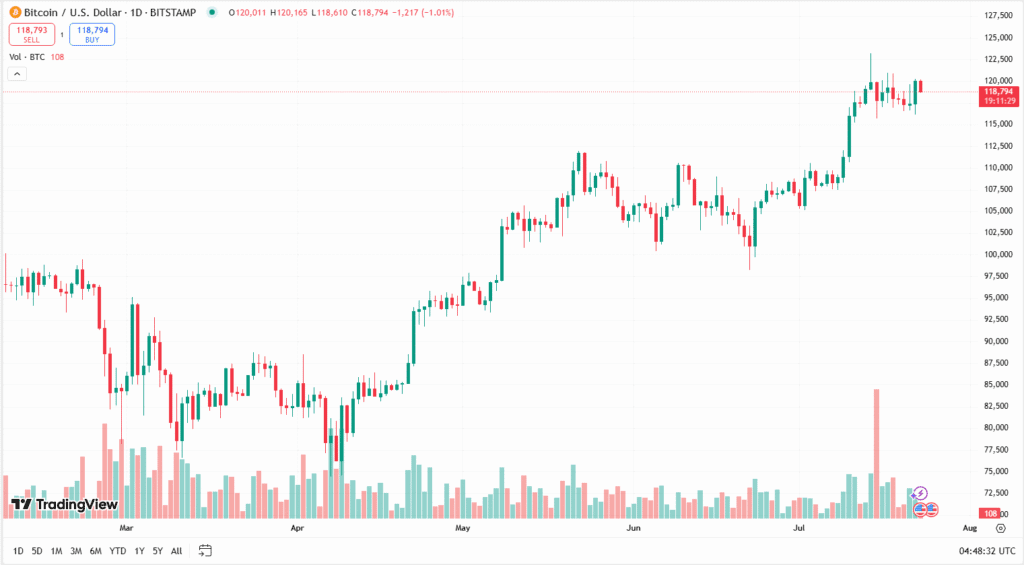Select the 1M time range

[56, 551]
